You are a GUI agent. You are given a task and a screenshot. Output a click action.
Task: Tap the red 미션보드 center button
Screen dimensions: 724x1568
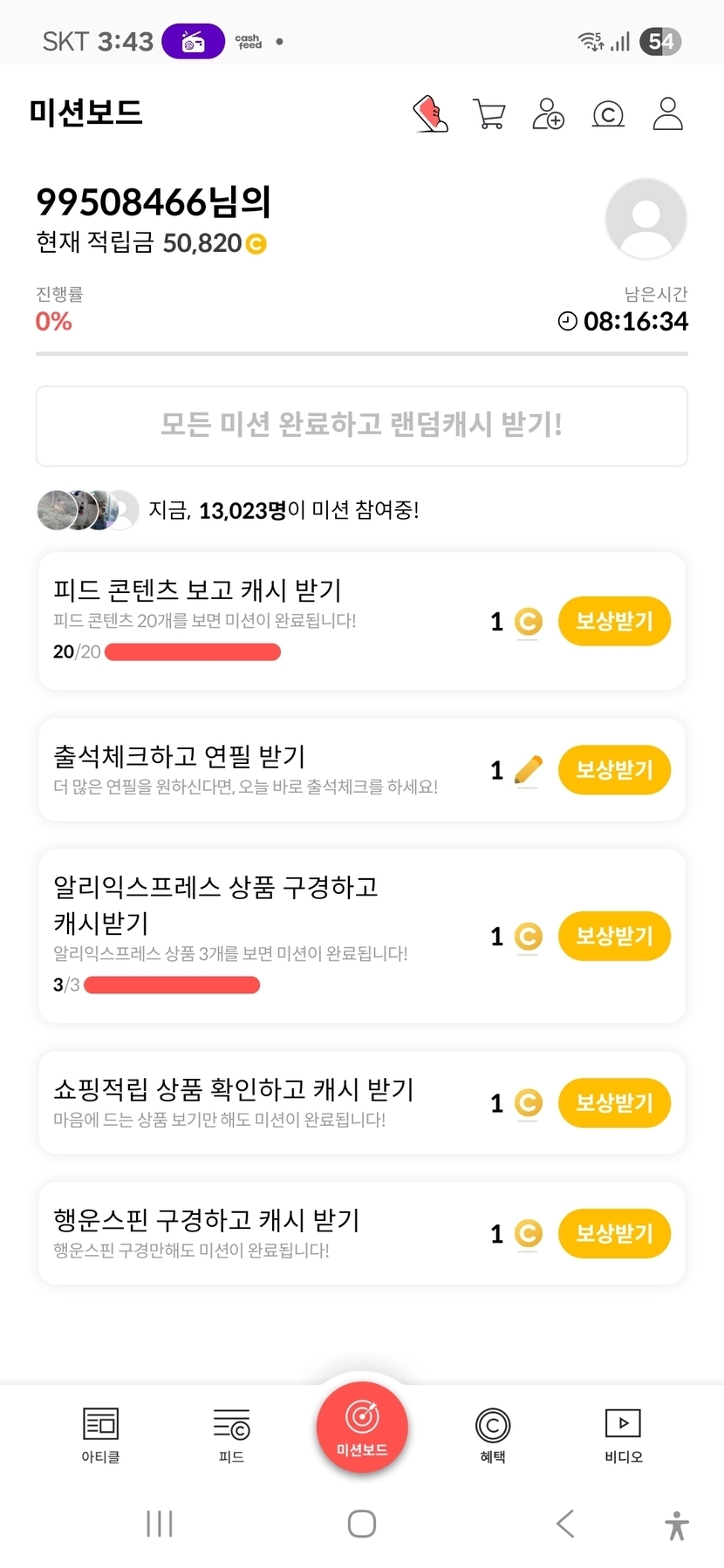pyautogui.click(x=362, y=1428)
